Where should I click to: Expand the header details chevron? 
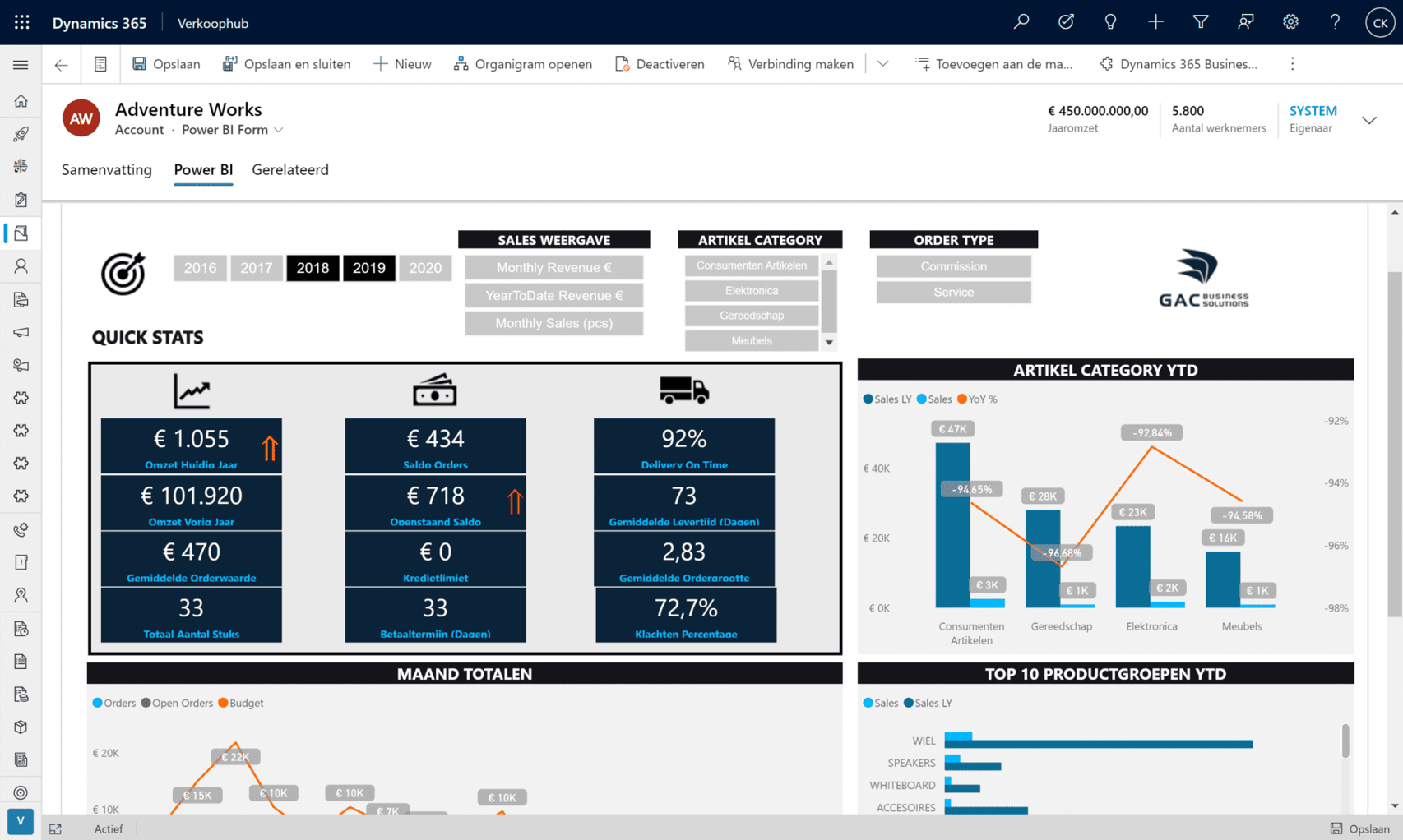coord(1369,120)
